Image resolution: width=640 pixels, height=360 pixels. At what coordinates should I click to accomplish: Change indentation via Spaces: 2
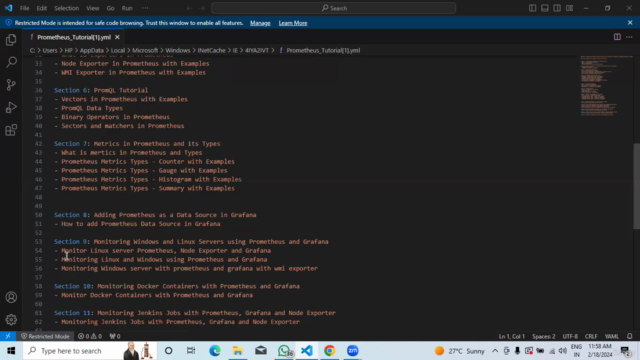pos(543,336)
